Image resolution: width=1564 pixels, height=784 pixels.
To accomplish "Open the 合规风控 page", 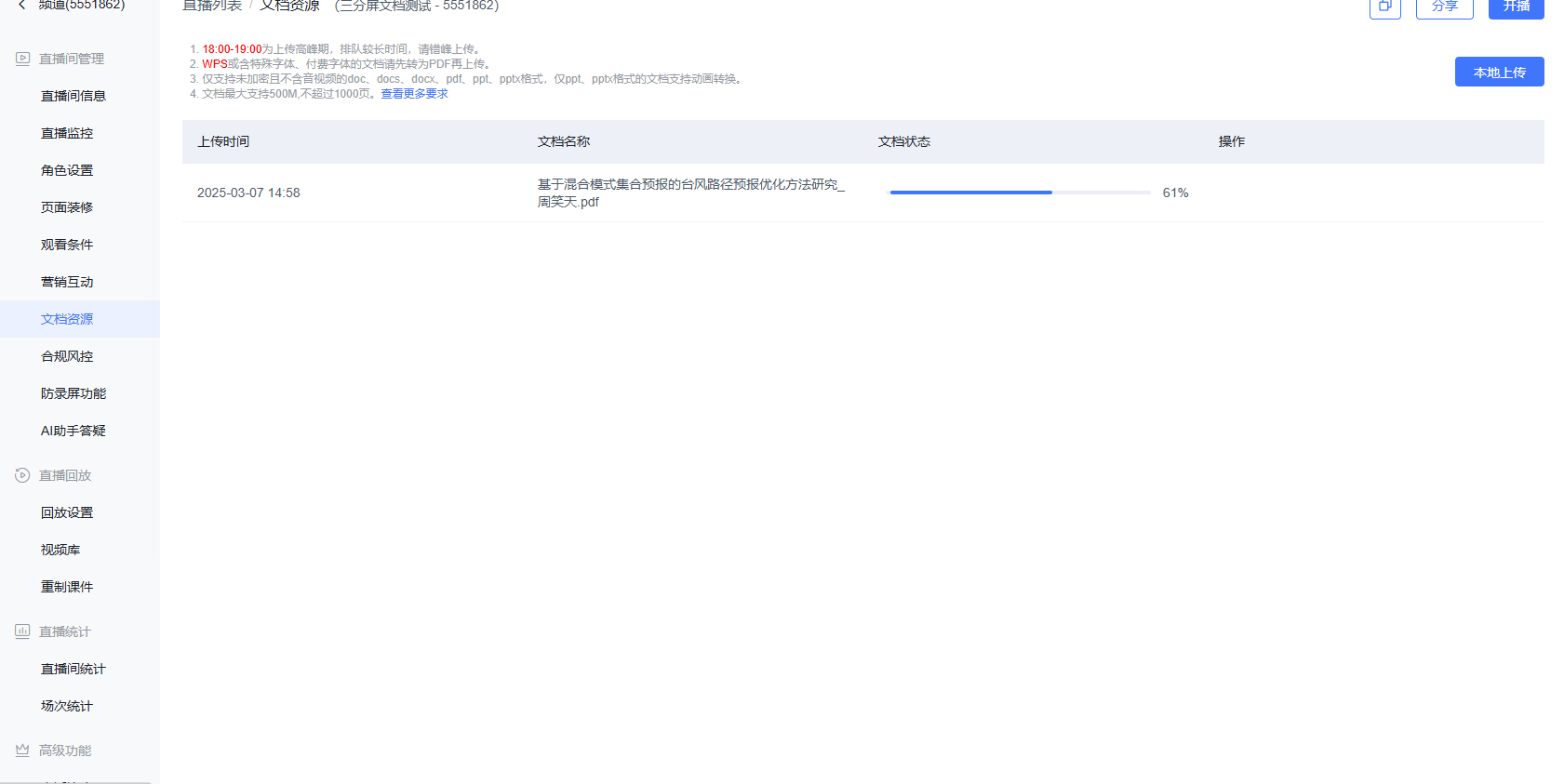I will coord(67,356).
